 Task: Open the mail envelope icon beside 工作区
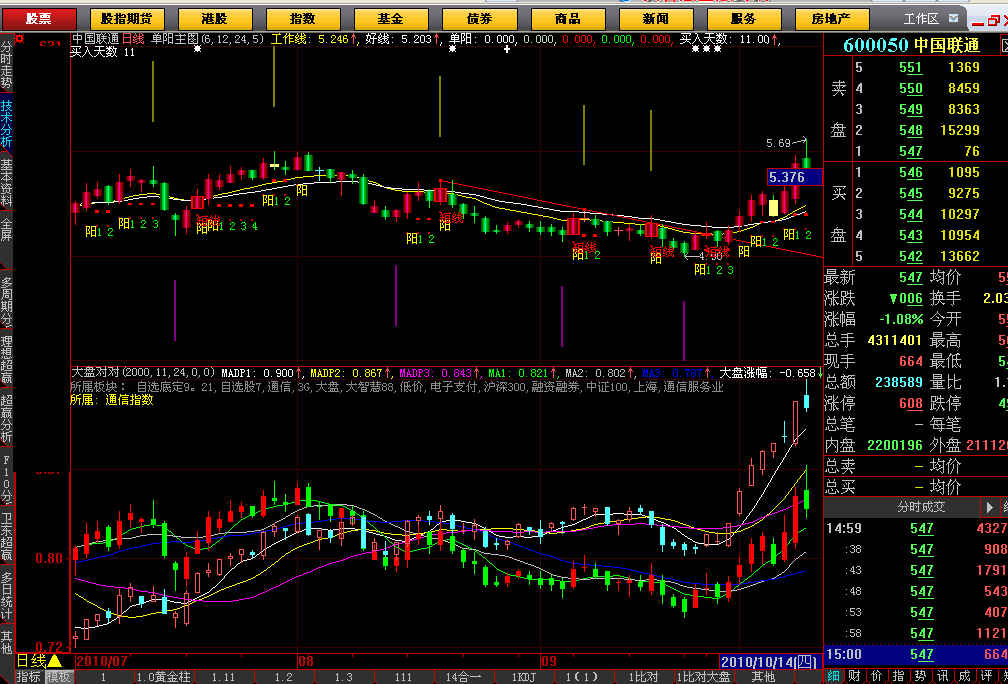click(954, 19)
